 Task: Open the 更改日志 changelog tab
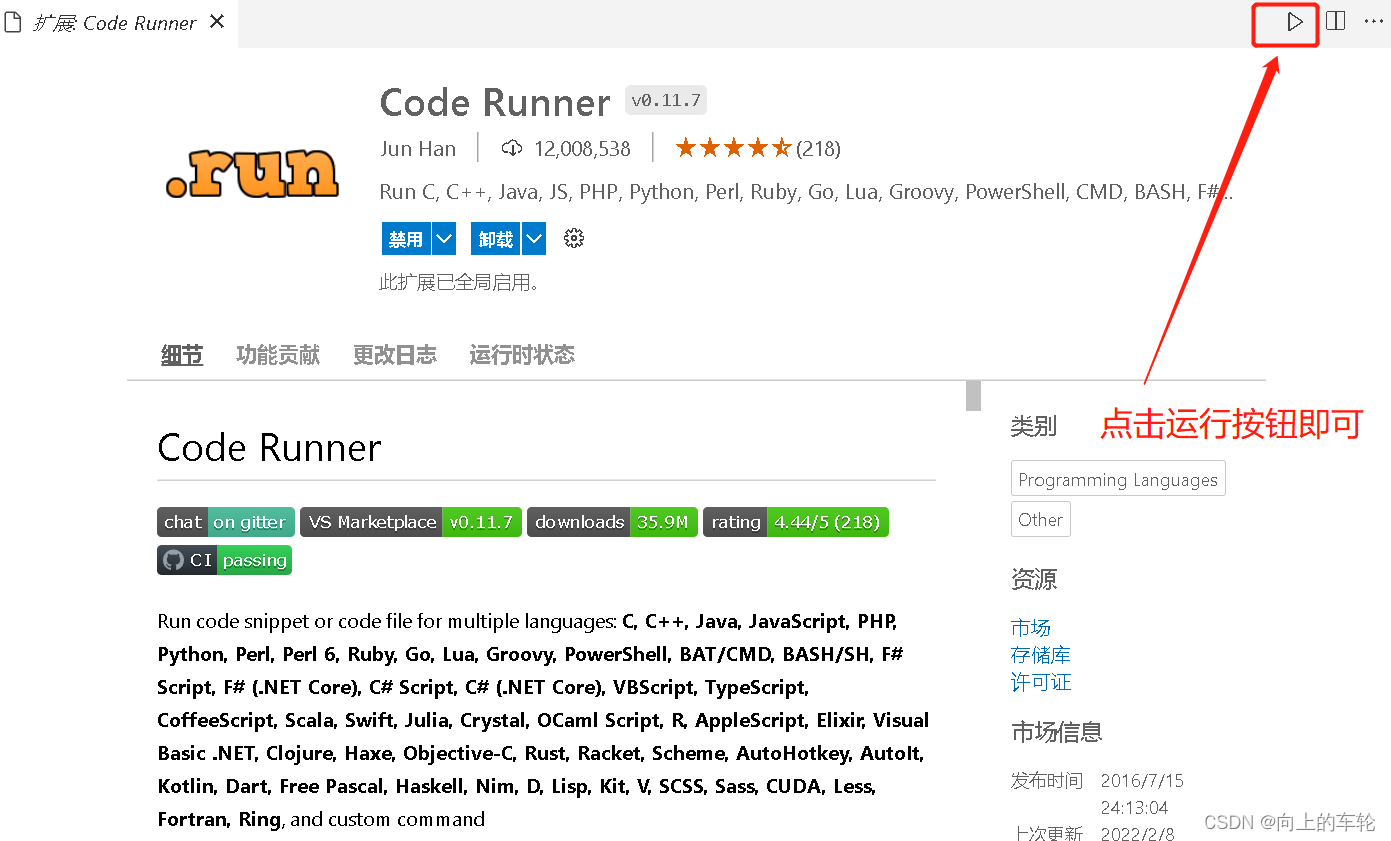pyautogui.click(x=395, y=355)
